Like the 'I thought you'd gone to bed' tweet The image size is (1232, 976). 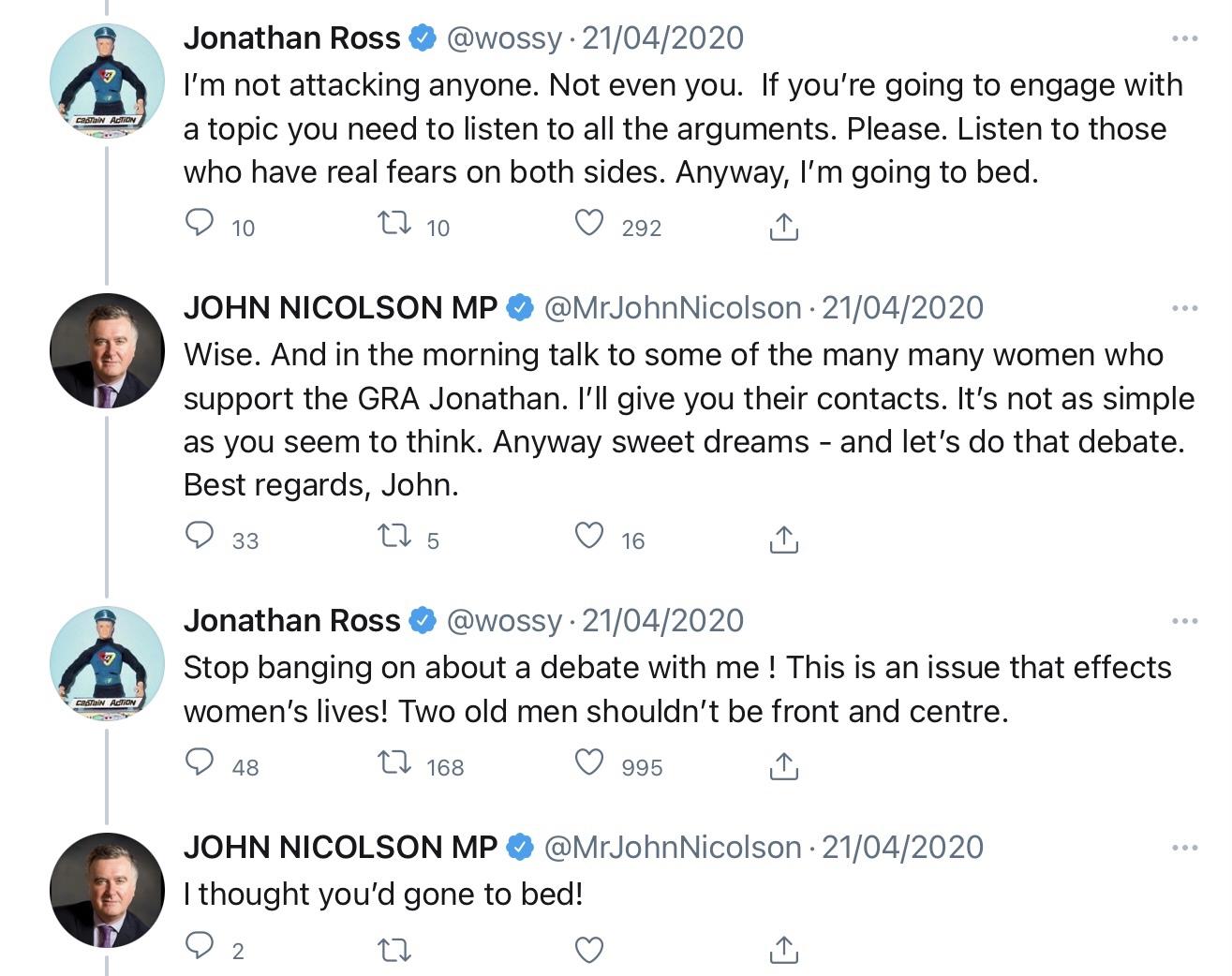[x=589, y=950]
